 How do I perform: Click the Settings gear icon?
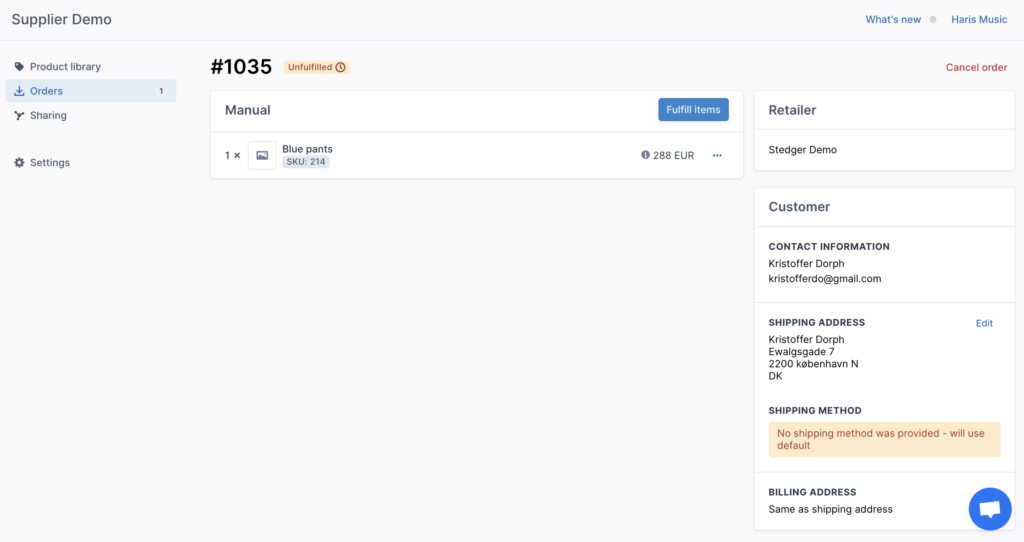click(19, 163)
